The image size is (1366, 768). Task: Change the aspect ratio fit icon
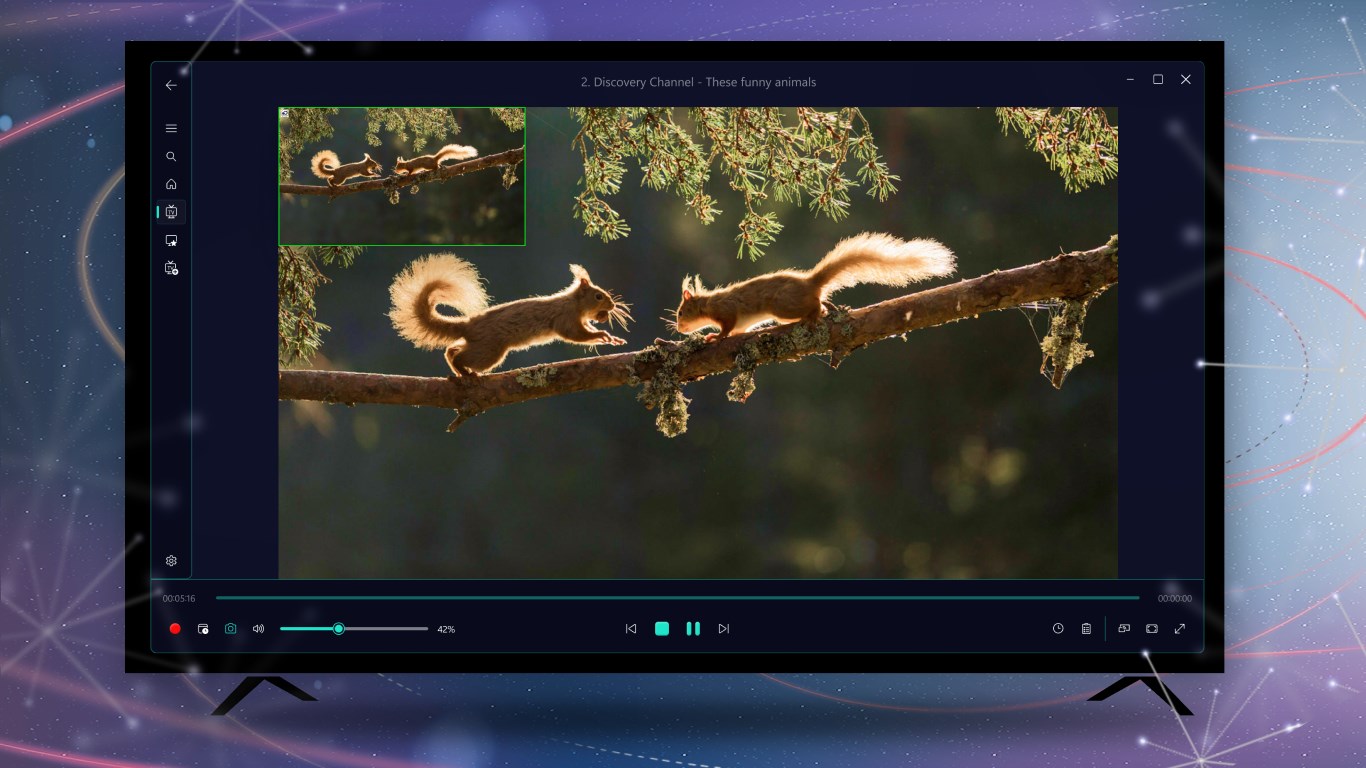[1152, 629]
